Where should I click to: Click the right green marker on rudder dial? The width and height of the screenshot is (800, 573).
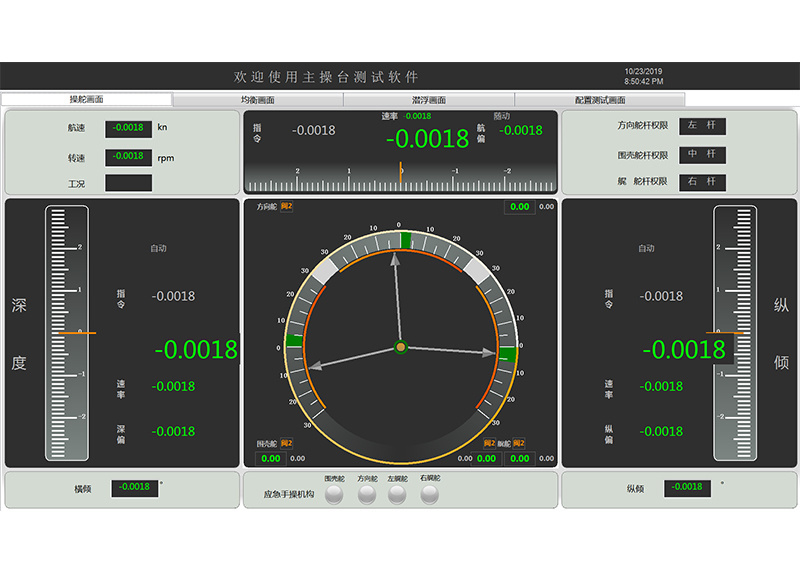click(508, 354)
